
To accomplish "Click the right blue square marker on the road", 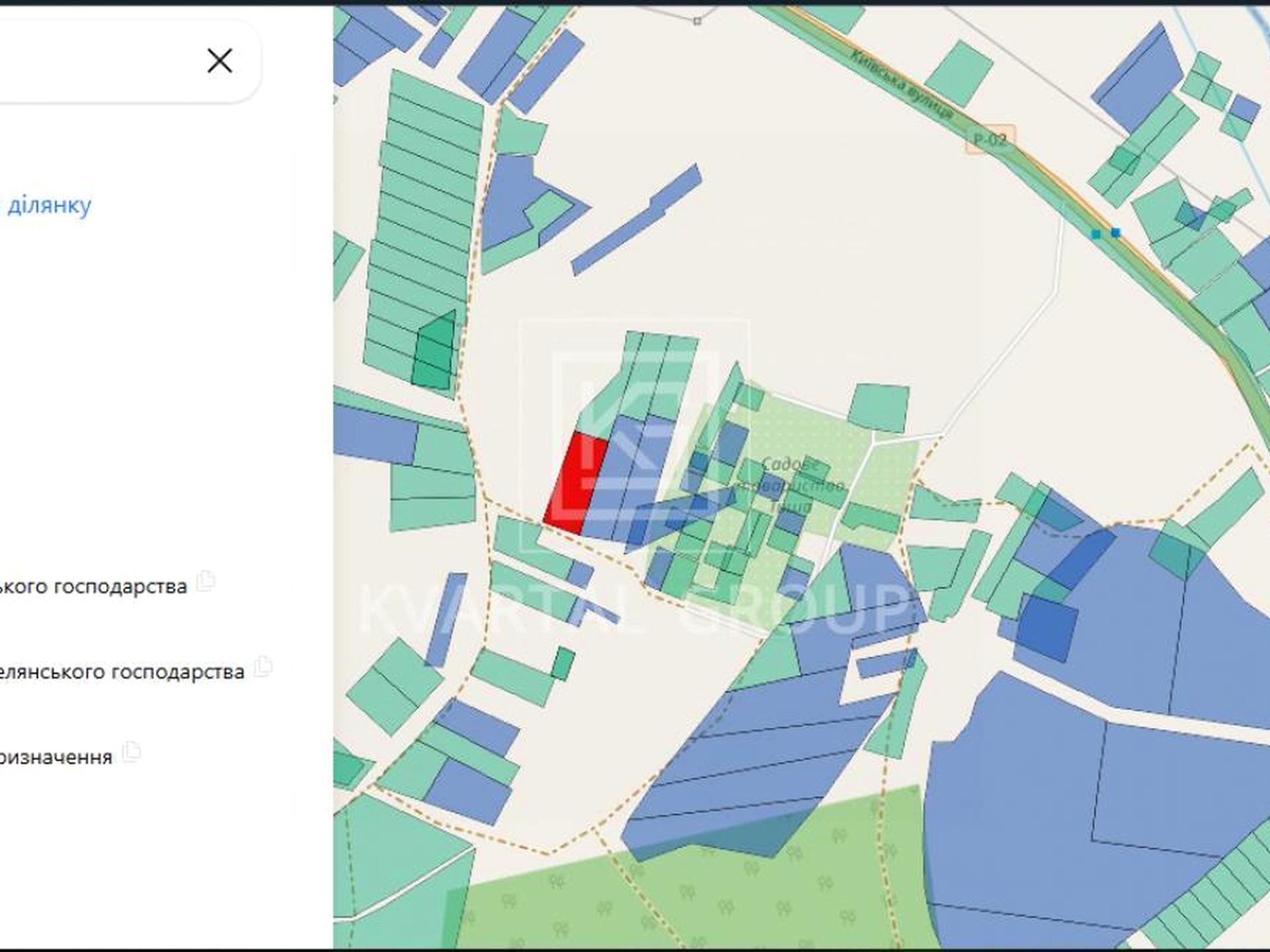I will click(1116, 232).
